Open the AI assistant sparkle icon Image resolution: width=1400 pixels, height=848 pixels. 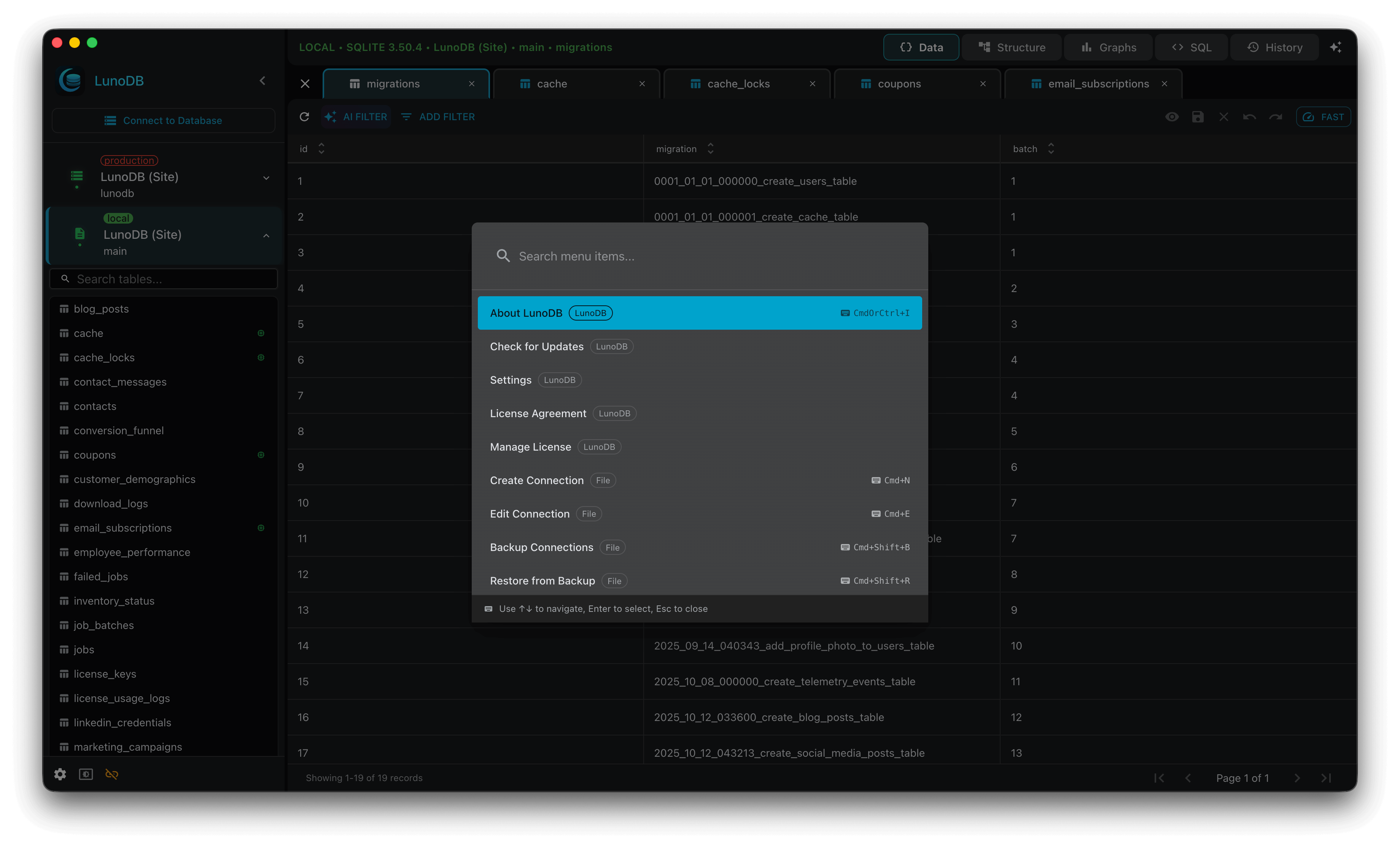(x=1336, y=47)
